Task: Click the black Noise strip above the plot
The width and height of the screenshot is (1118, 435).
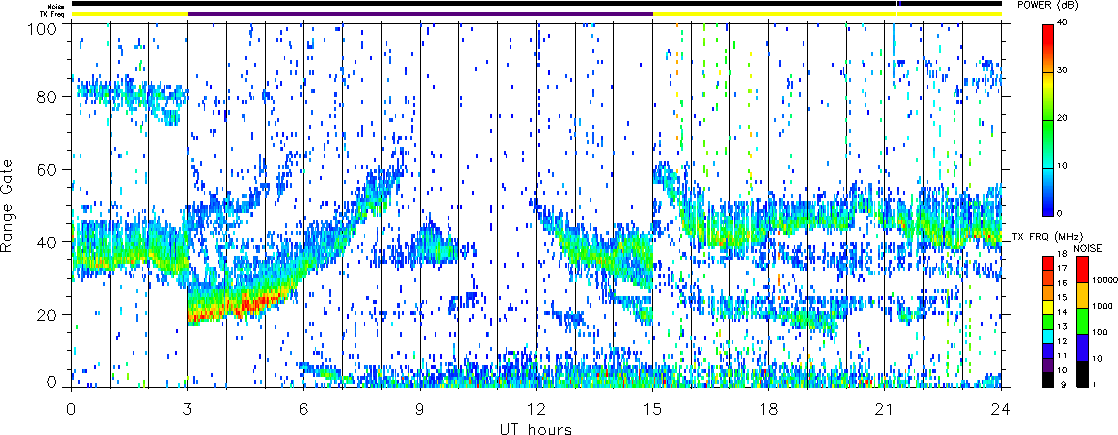Action: pyautogui.click(x=536, y=4)
